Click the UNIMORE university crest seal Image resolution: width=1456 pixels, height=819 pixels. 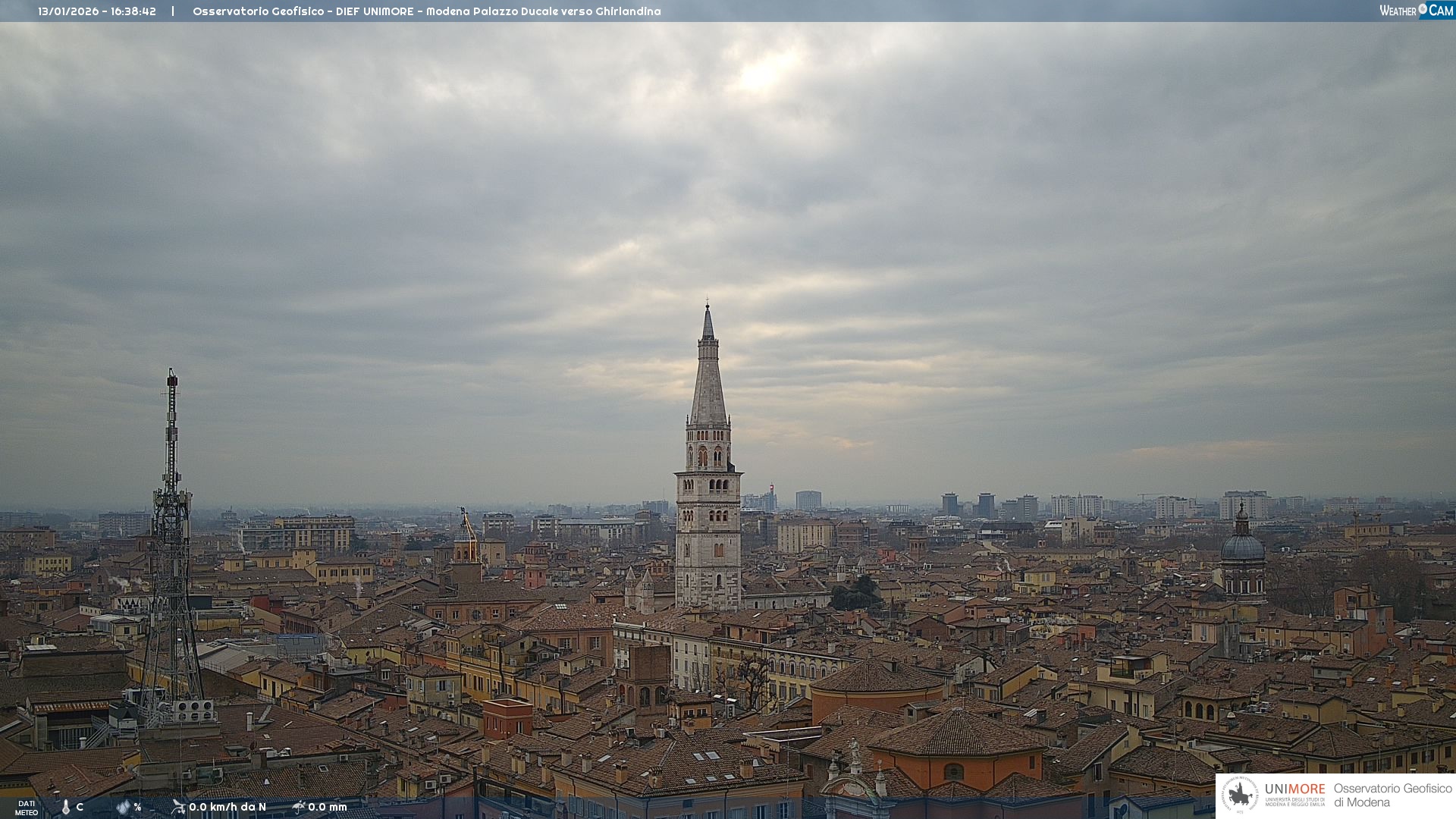1240,795
